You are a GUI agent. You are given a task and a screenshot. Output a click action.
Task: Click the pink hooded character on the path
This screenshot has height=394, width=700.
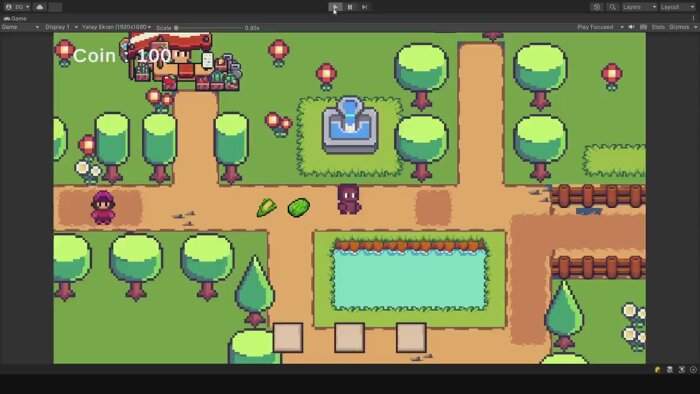tap(103, 207)
